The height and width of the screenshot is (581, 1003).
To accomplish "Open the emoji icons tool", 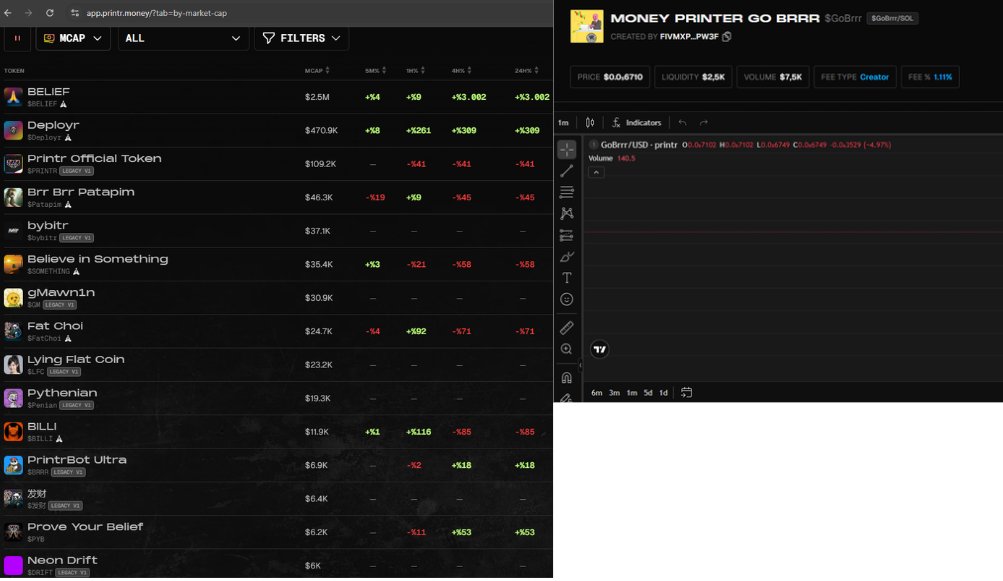I will coord(567,299).
